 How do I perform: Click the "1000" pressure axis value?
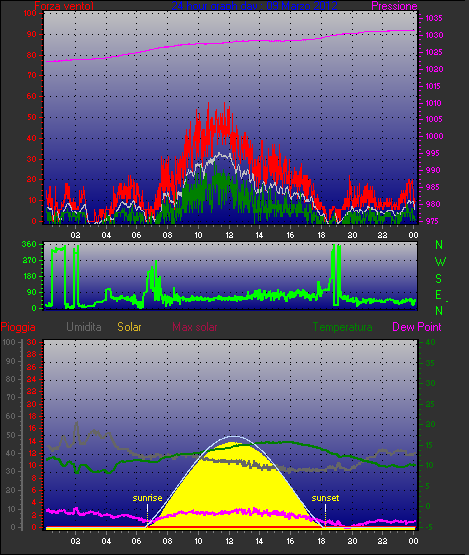(434, 136)
